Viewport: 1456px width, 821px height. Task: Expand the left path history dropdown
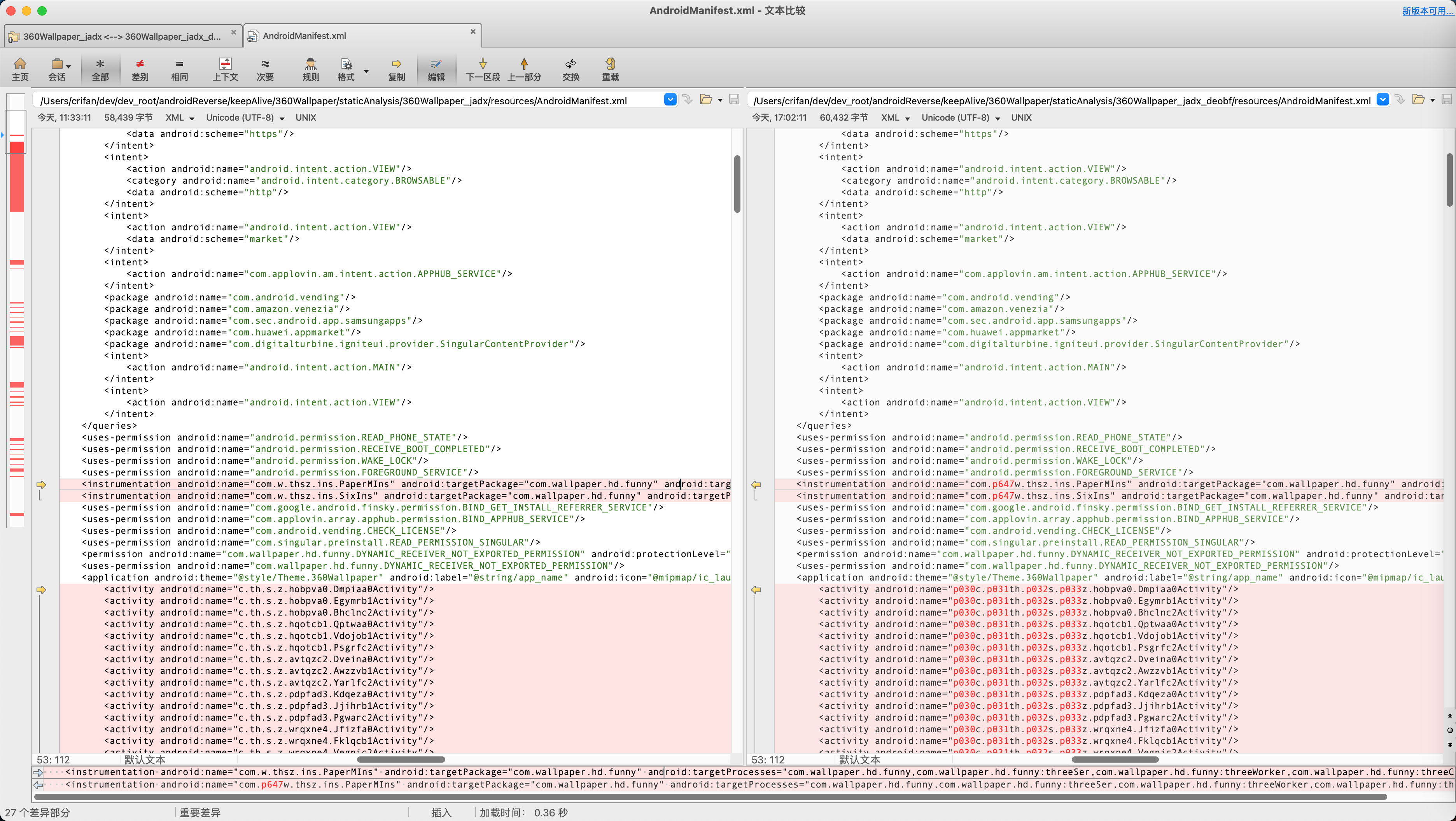tap(670, 100)
